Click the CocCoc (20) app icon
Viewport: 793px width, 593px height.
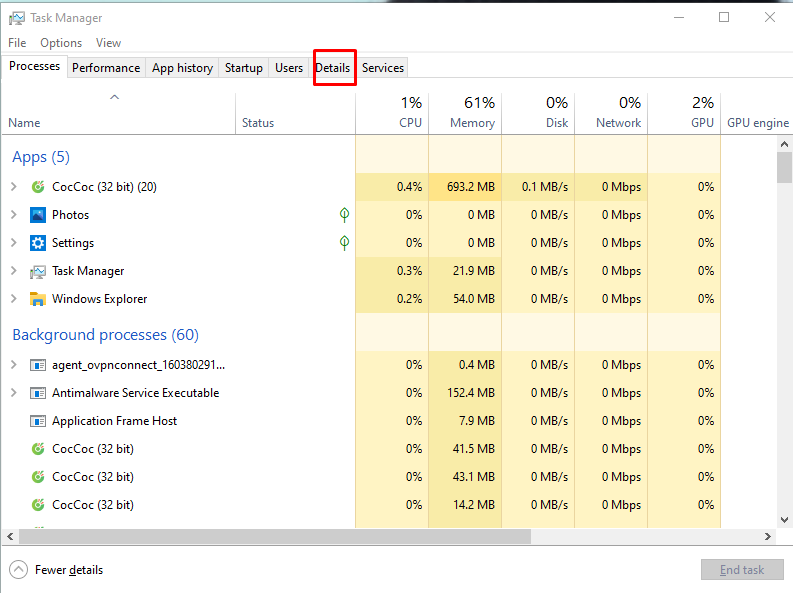click(x=38, y=187)
